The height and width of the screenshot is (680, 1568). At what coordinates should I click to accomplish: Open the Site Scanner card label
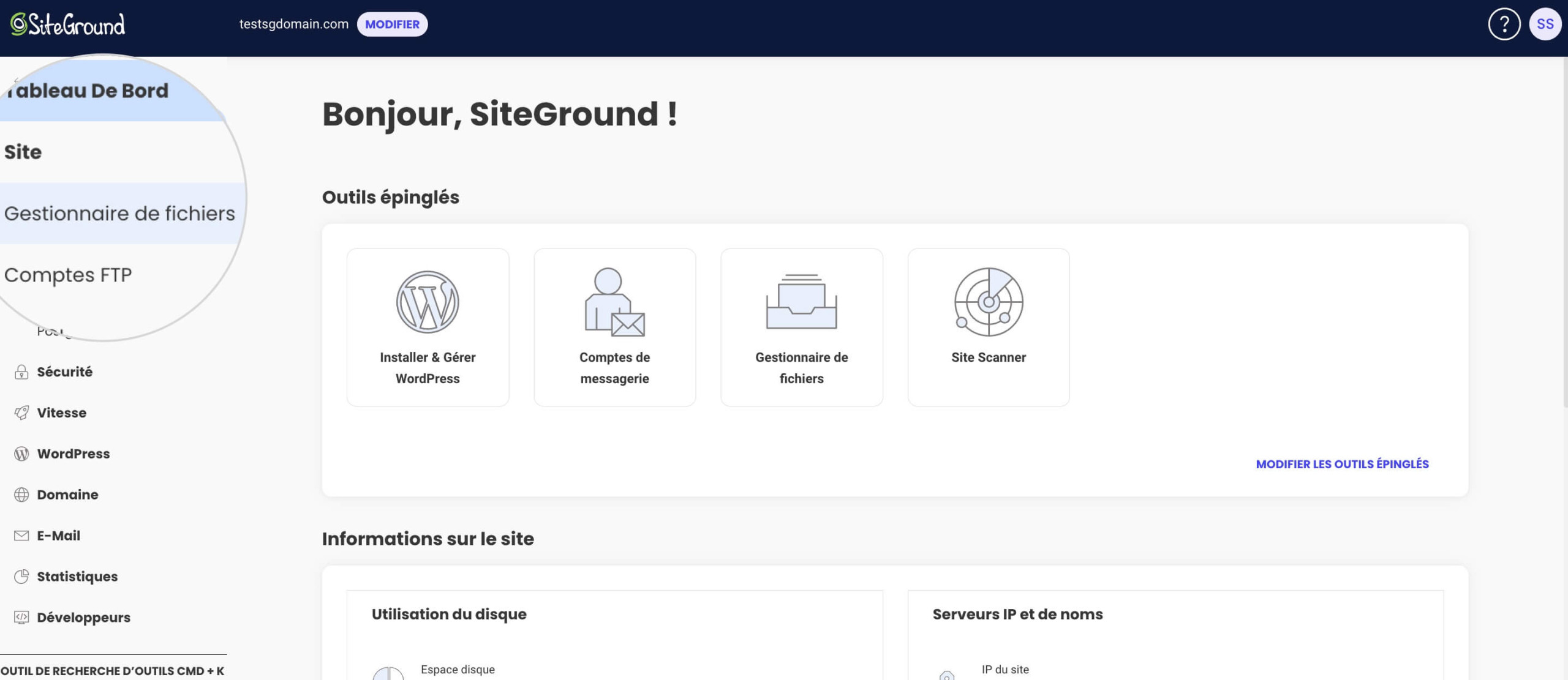coord(988,357)
